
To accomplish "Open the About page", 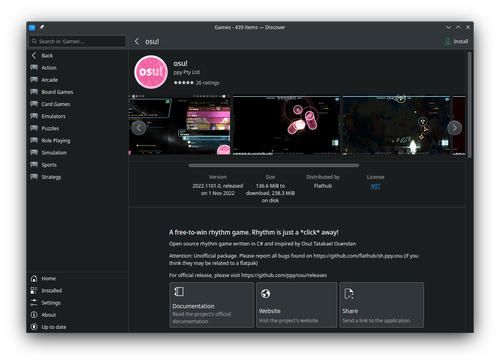I will click(77, 315).
